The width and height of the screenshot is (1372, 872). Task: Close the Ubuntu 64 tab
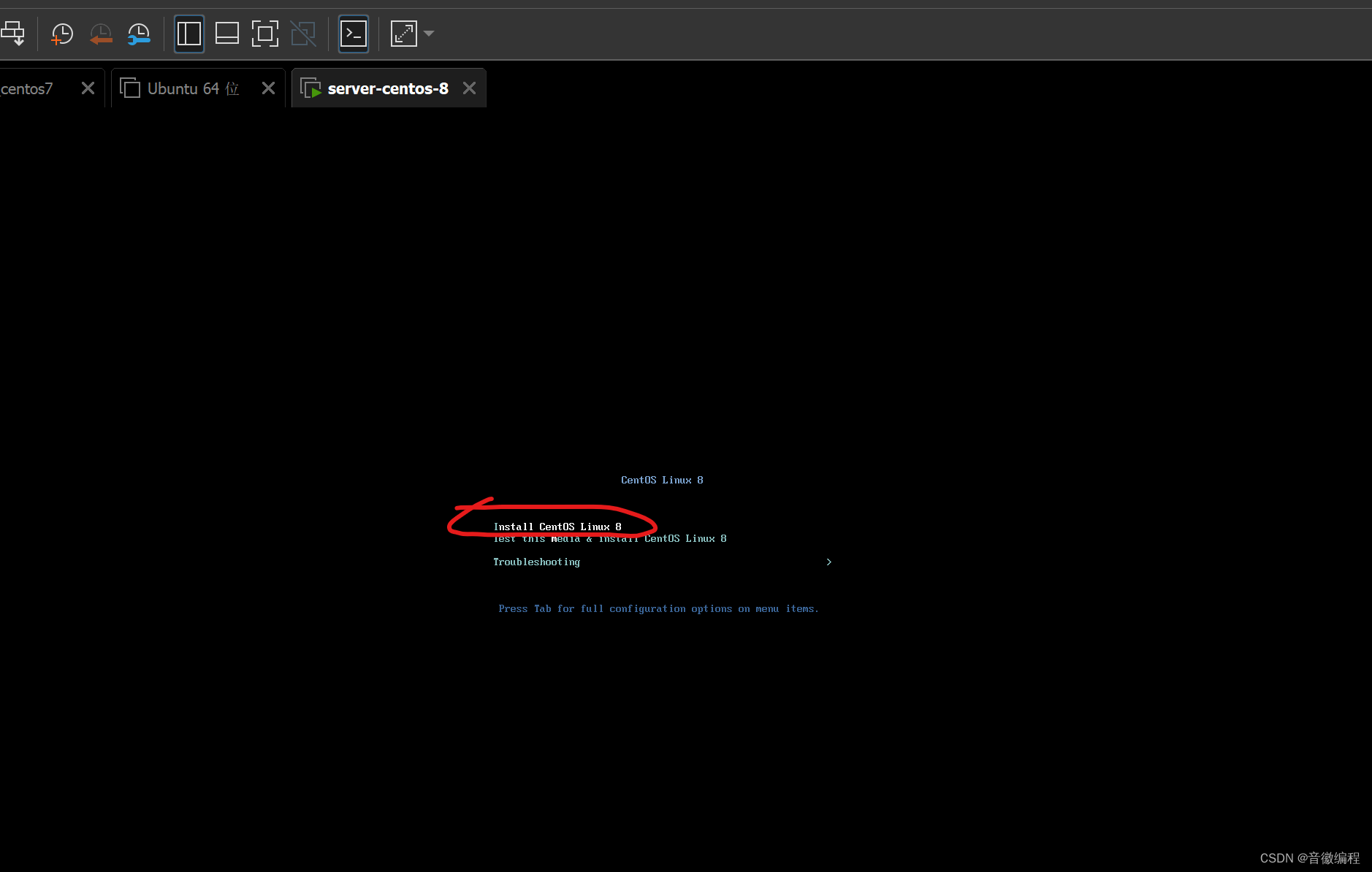268,88
